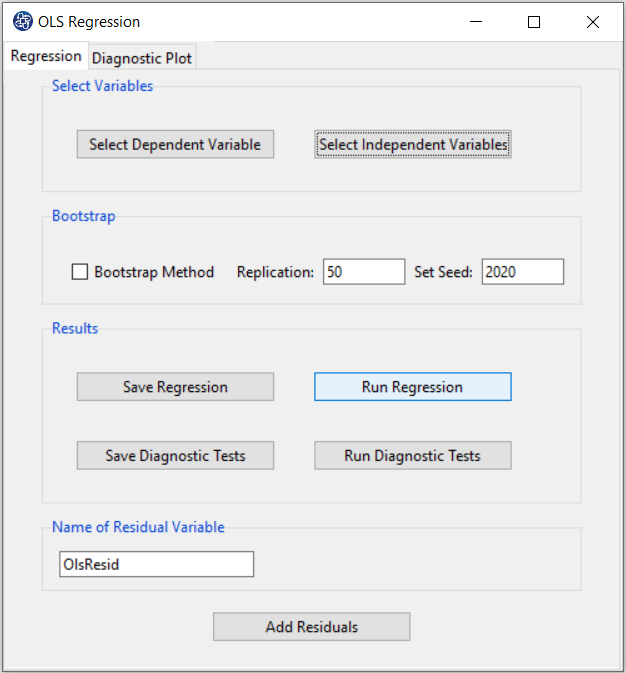Image resolution: width=626 pixels, height=673 pixels.
Task: Minimize the OLS Regression window
Action: (x=475, y=22)
